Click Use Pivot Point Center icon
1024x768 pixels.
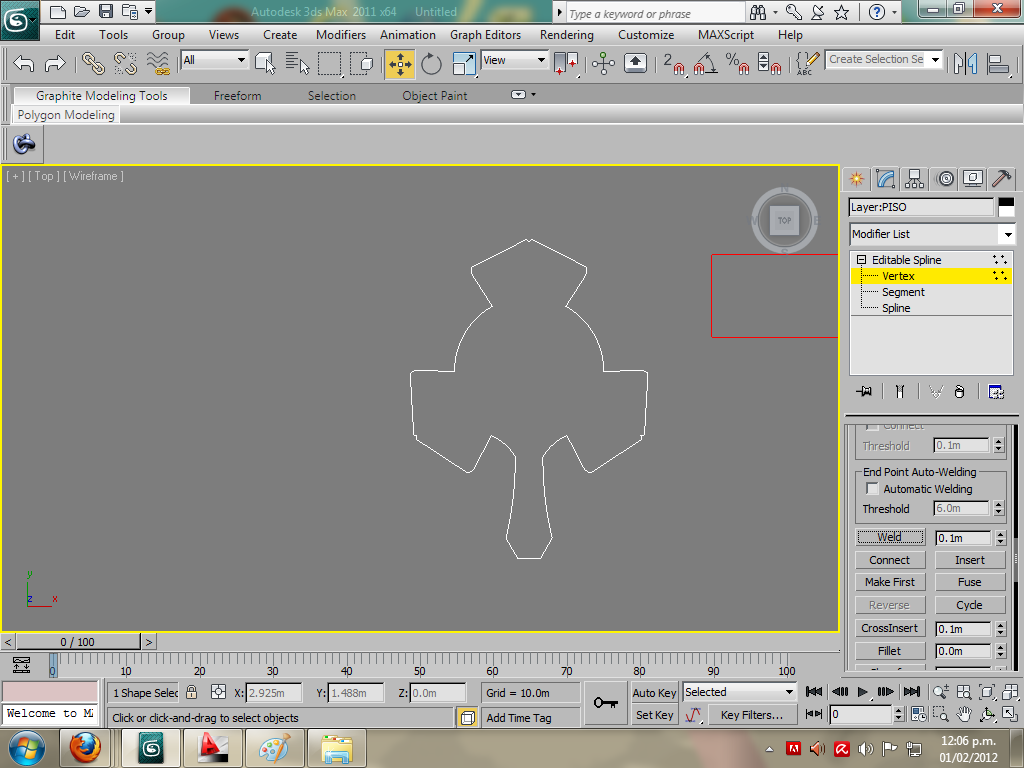566,64
